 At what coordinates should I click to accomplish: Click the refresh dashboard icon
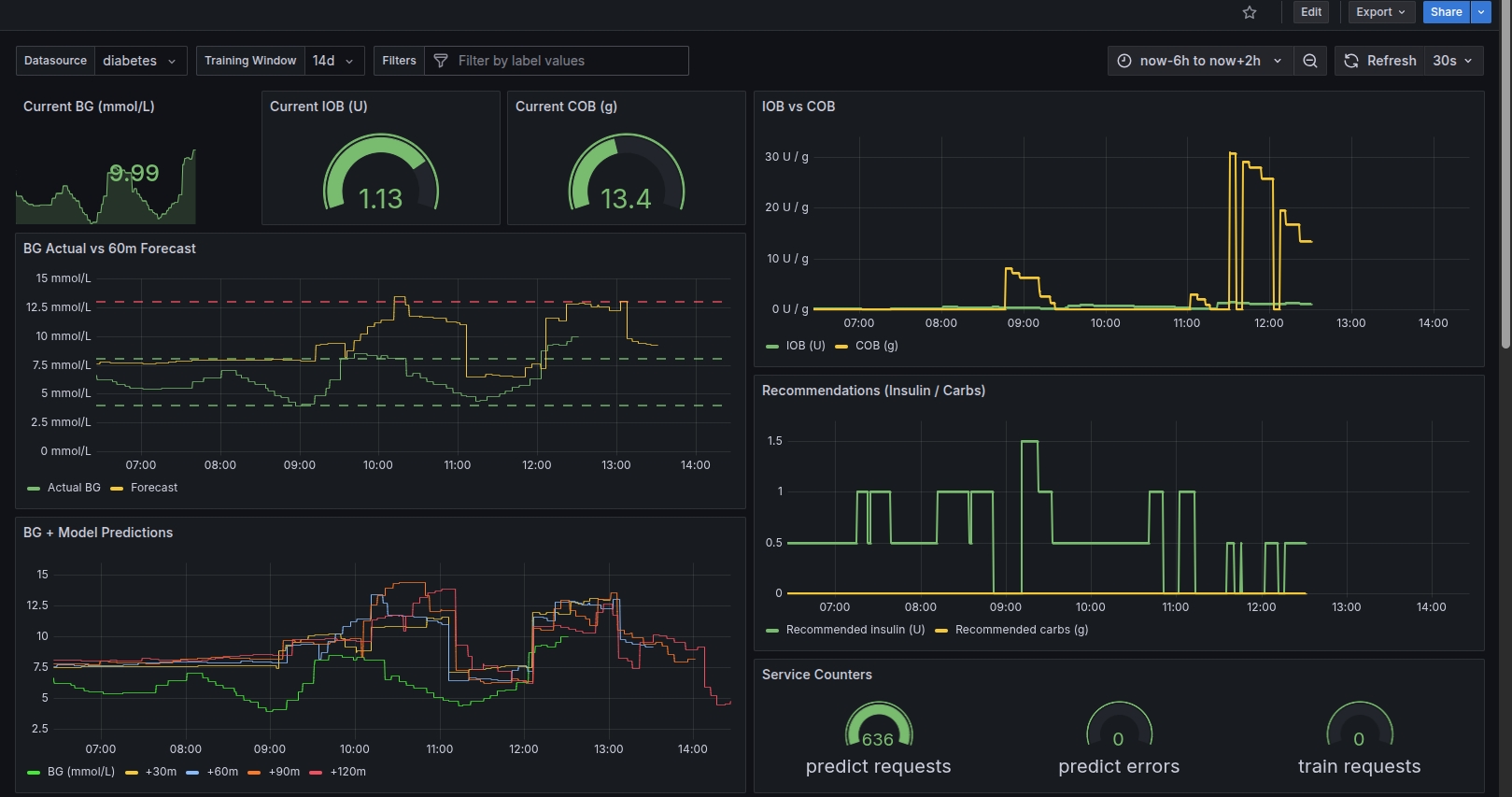tap(1351, 61)
